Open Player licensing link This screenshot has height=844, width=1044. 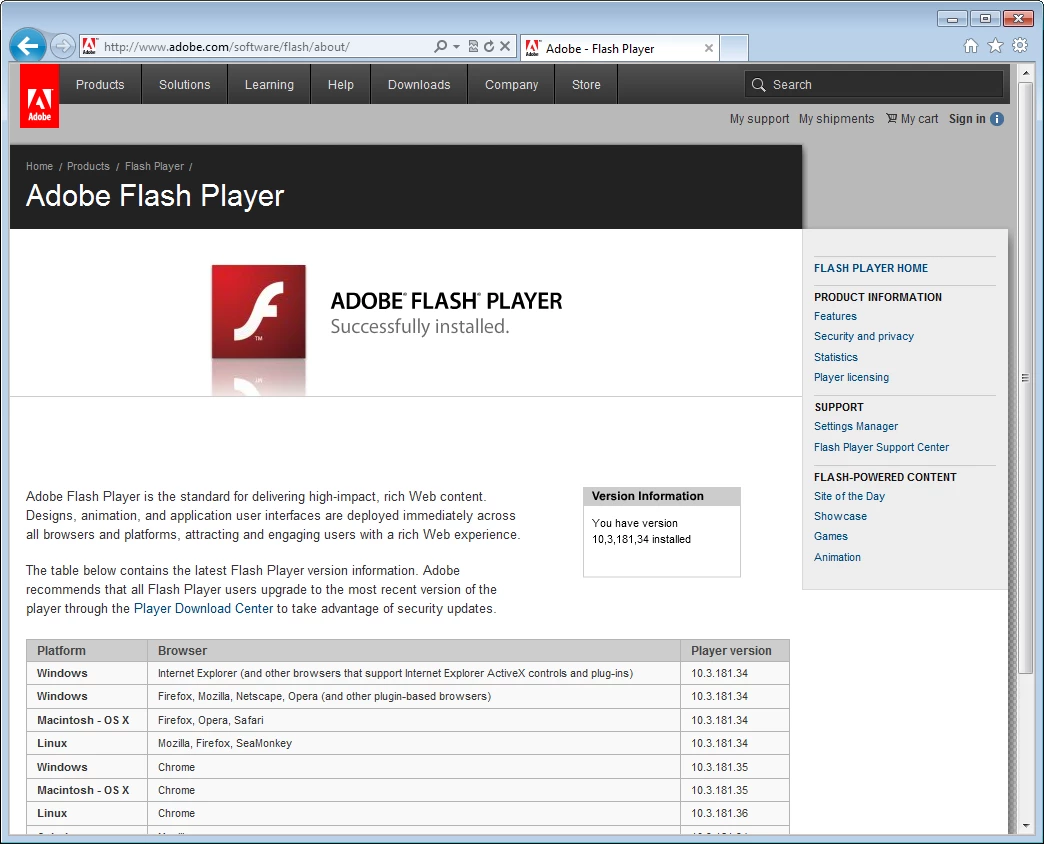[851, 377]
